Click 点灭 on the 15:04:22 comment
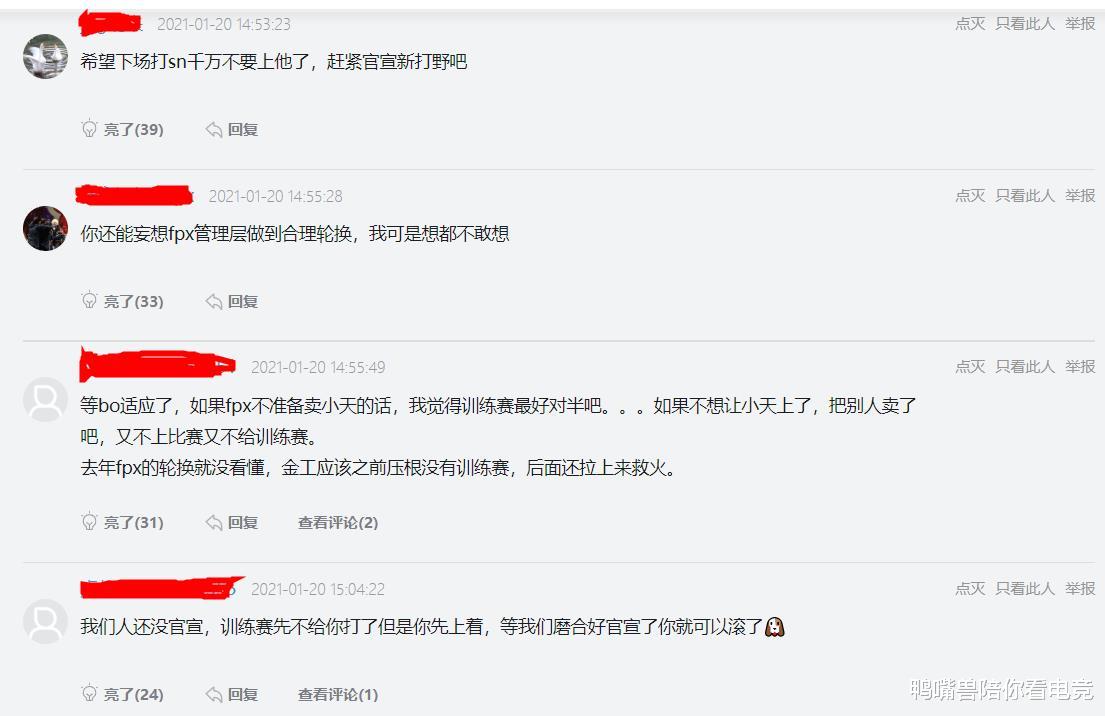The height and width of the screenshot is (716, 1105). 970,588
